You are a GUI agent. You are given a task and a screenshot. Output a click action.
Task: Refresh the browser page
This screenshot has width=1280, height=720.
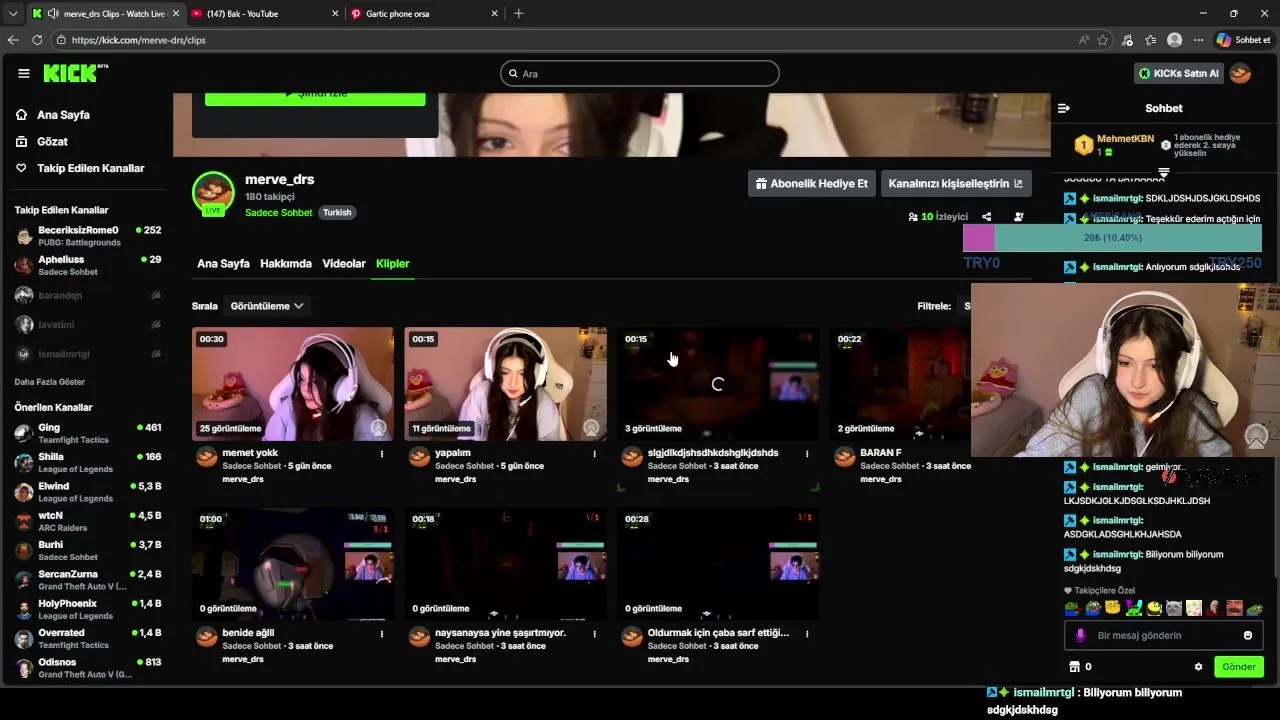click(x=37, y=40)
